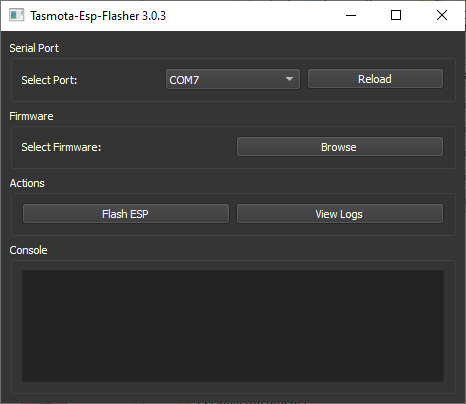Click the Tasmota-Esp-Flasher app icon in title bar

pos(16,15)
